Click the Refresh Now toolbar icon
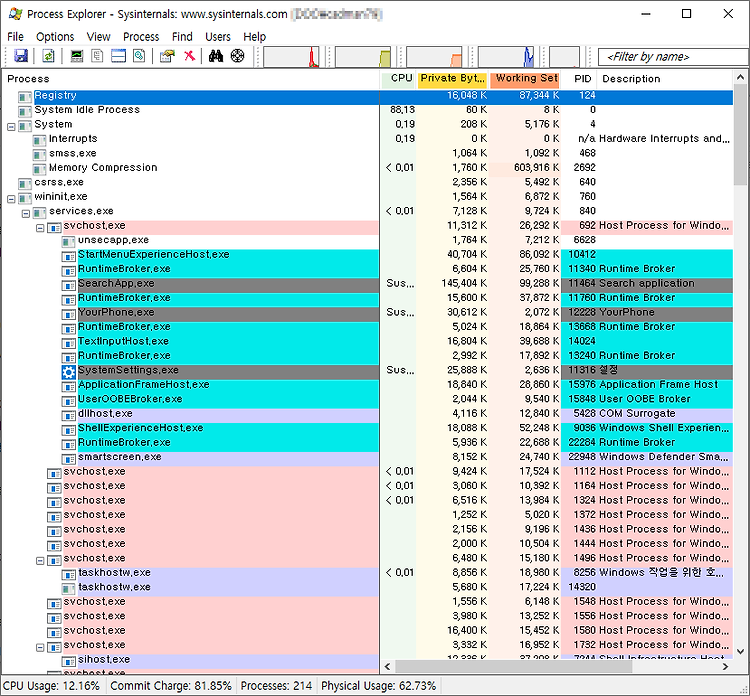This screenshot has height=696, width=750. tap(48, 56)
